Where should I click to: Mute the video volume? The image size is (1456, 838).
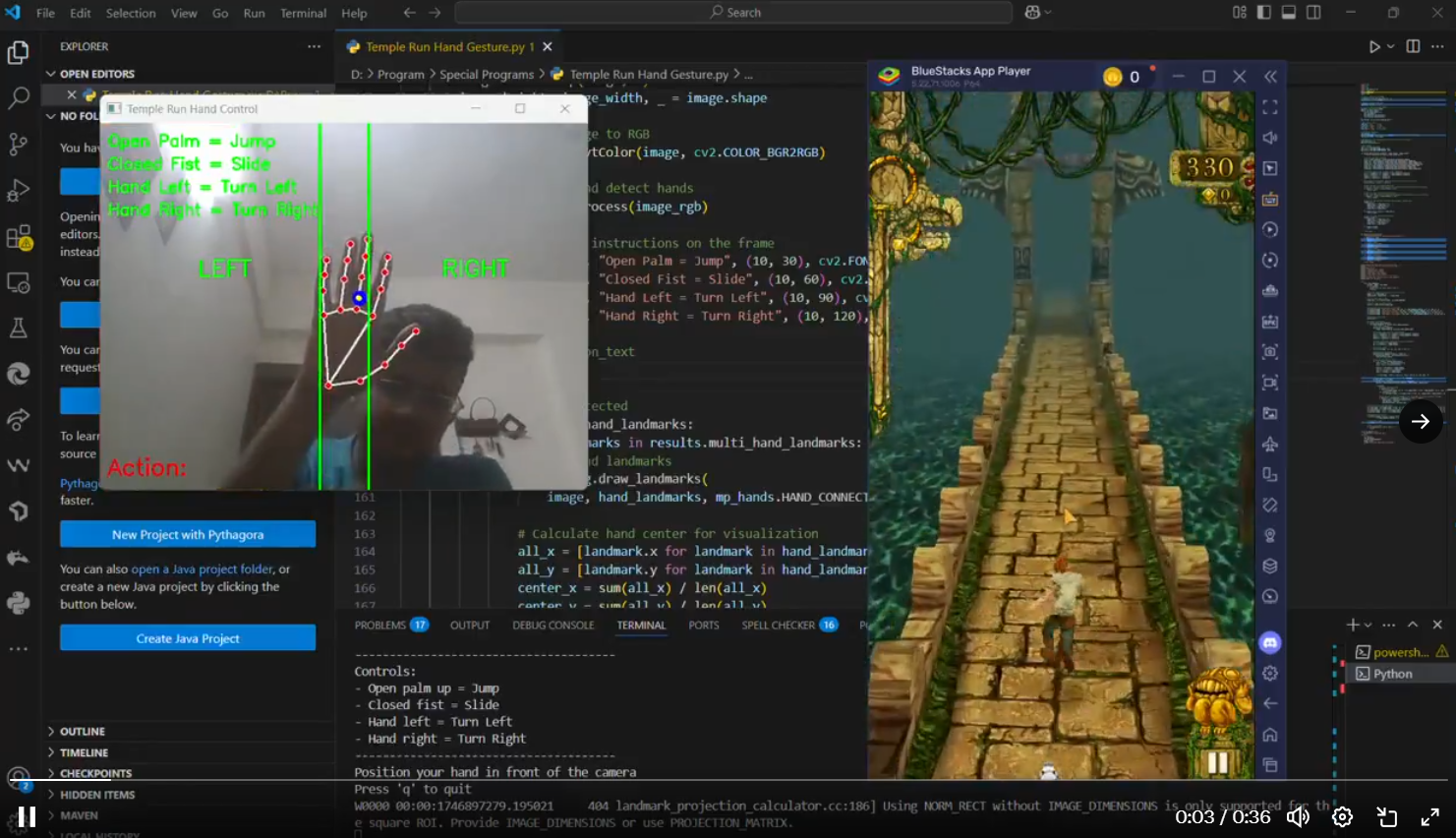pos(1298,816)
